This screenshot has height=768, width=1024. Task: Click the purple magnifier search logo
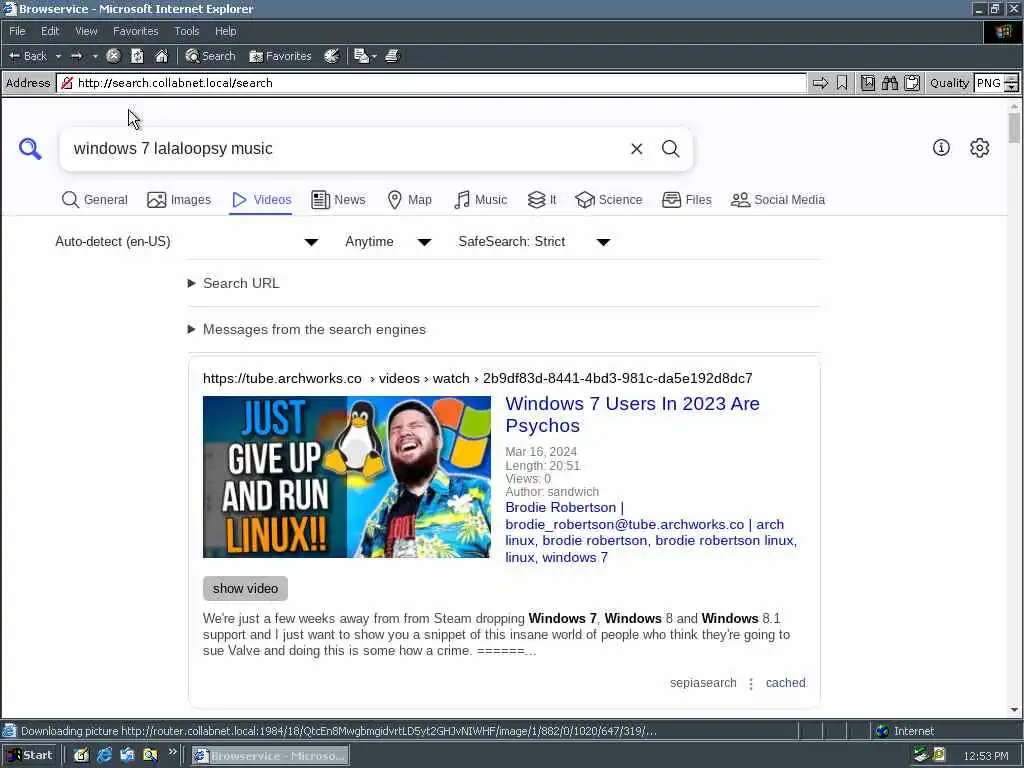(30, 149)
